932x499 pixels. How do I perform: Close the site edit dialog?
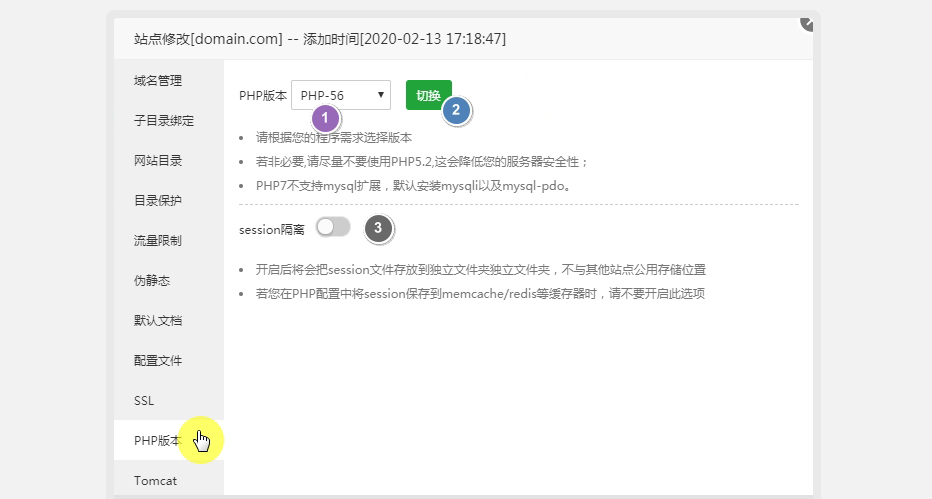coord(807,24)
